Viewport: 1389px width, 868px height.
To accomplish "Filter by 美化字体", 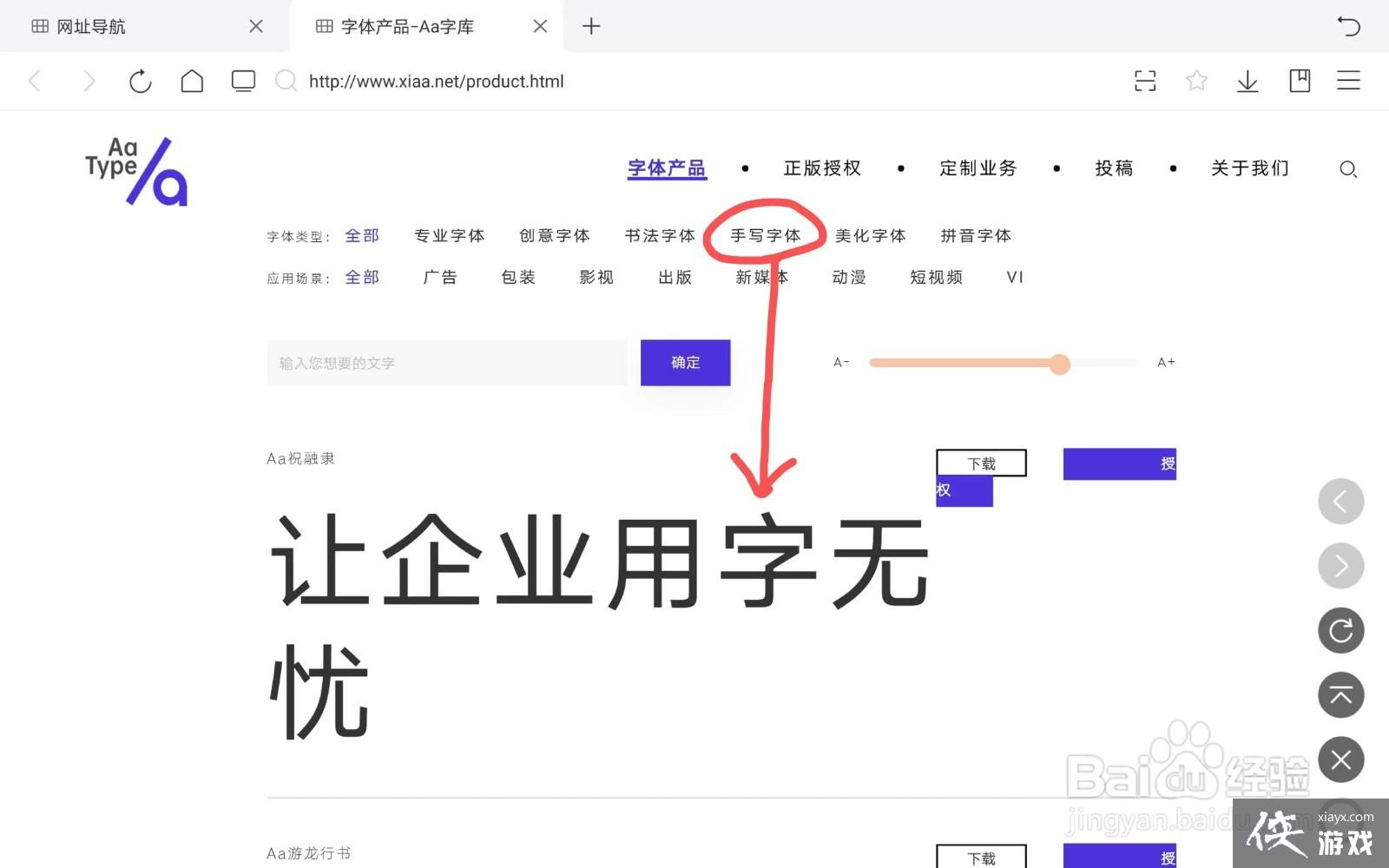I will coord(871,236).
